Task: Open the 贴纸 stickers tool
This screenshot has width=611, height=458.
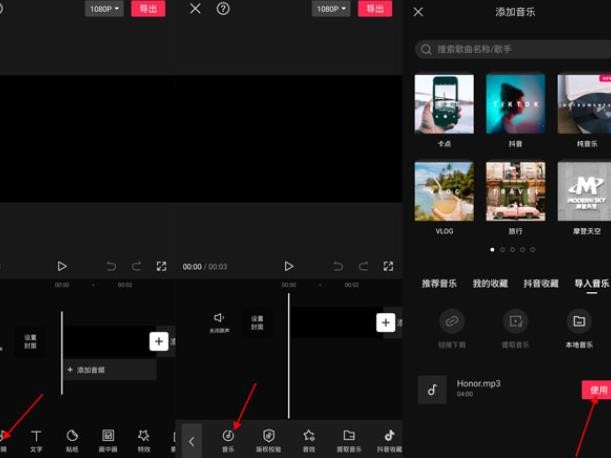Action: pyautogui.click(x=72, y=440)
